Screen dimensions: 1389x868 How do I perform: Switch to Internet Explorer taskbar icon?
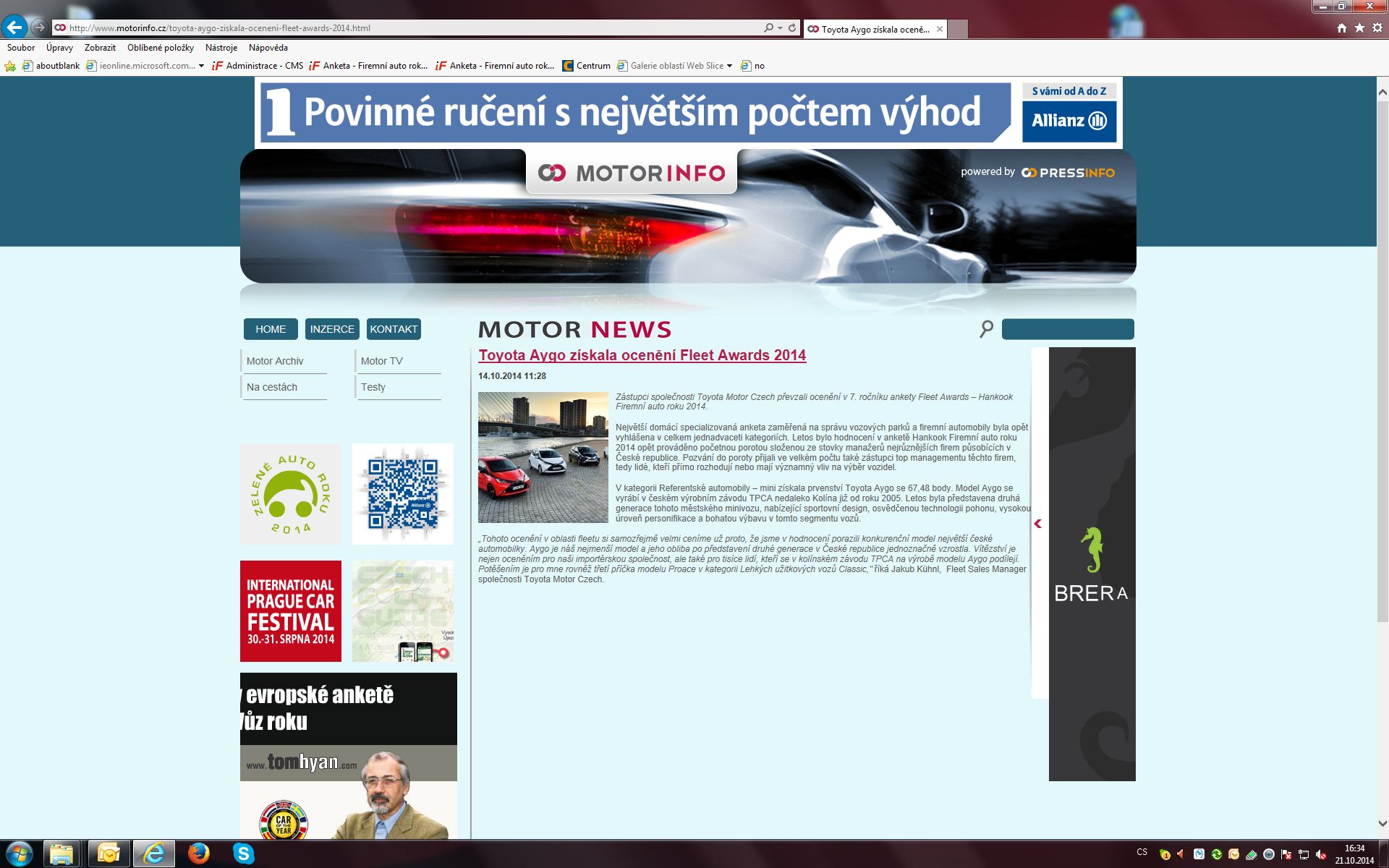pos(153,854)
